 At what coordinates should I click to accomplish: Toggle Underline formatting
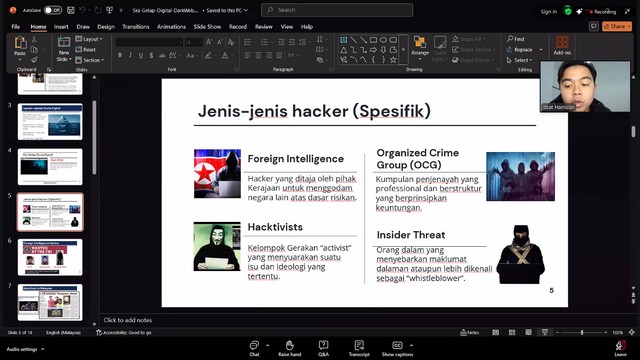[141, 55]
